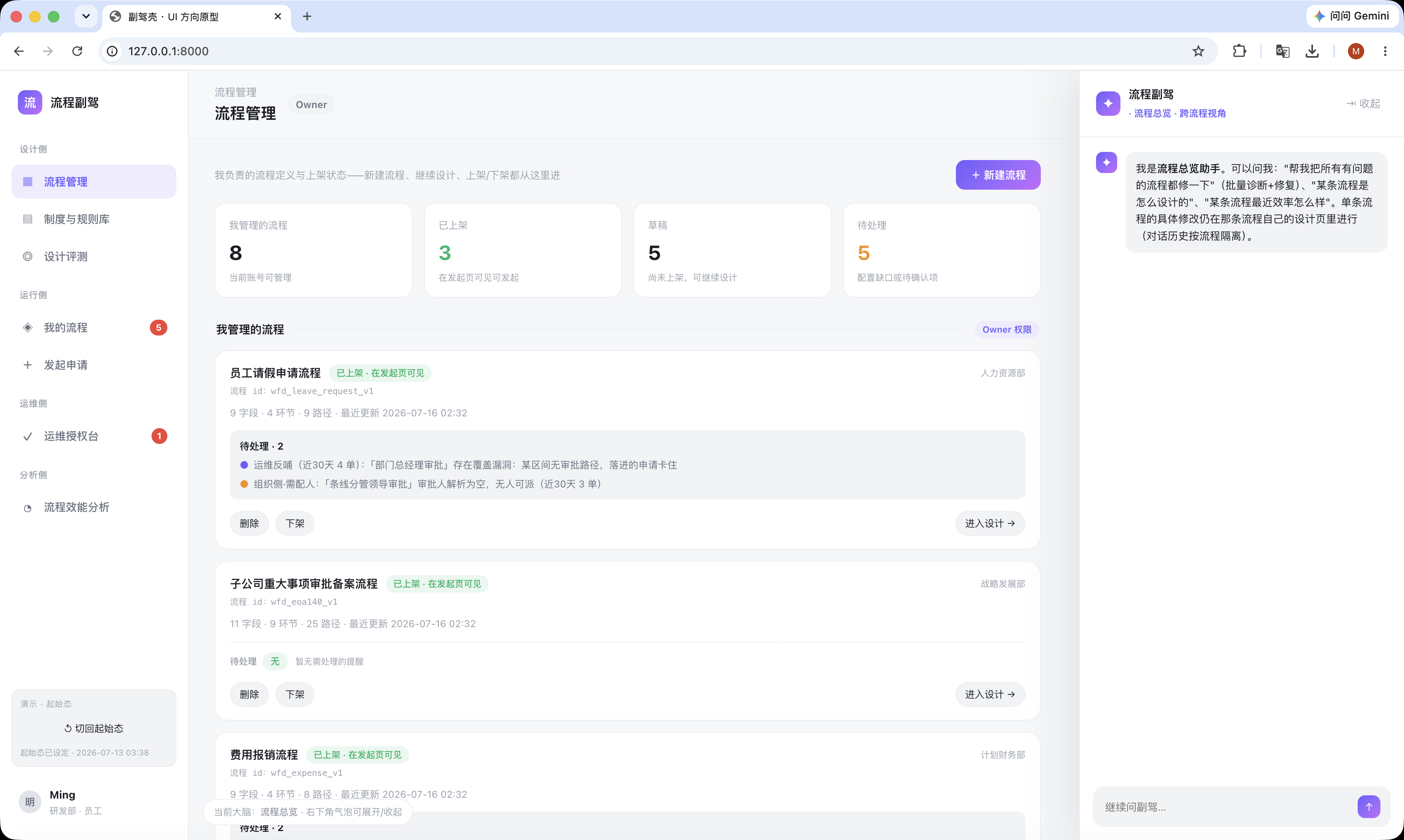The width and height of the screenshot is (1404, 840).
Task: Click the 流程副驾 app logo icon
Action: (x=30, y=102)
